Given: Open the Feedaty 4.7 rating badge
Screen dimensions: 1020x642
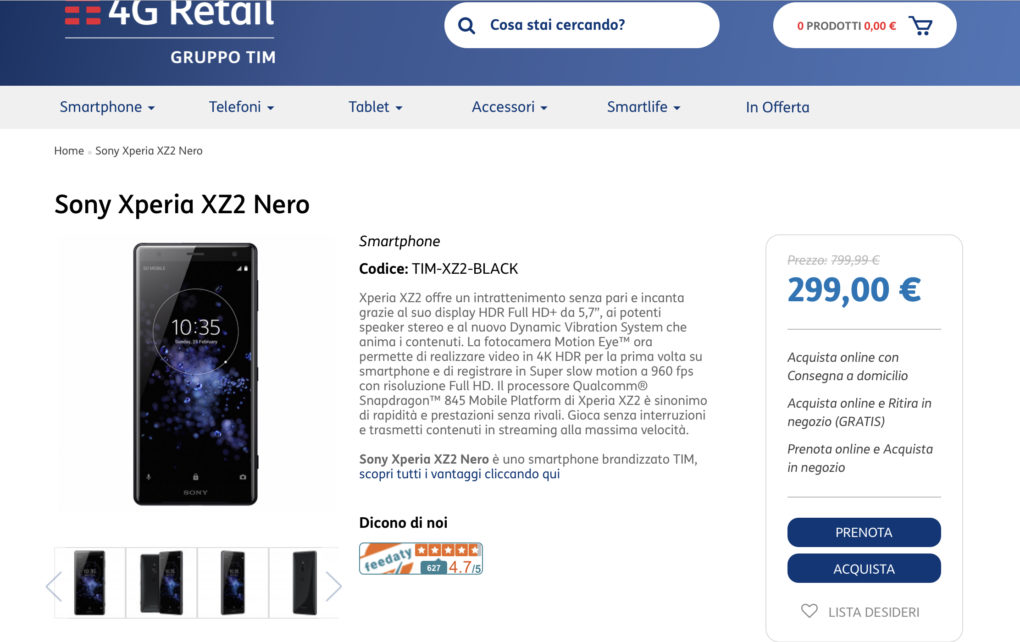Looking at the screenshot, I should (421, 558).
